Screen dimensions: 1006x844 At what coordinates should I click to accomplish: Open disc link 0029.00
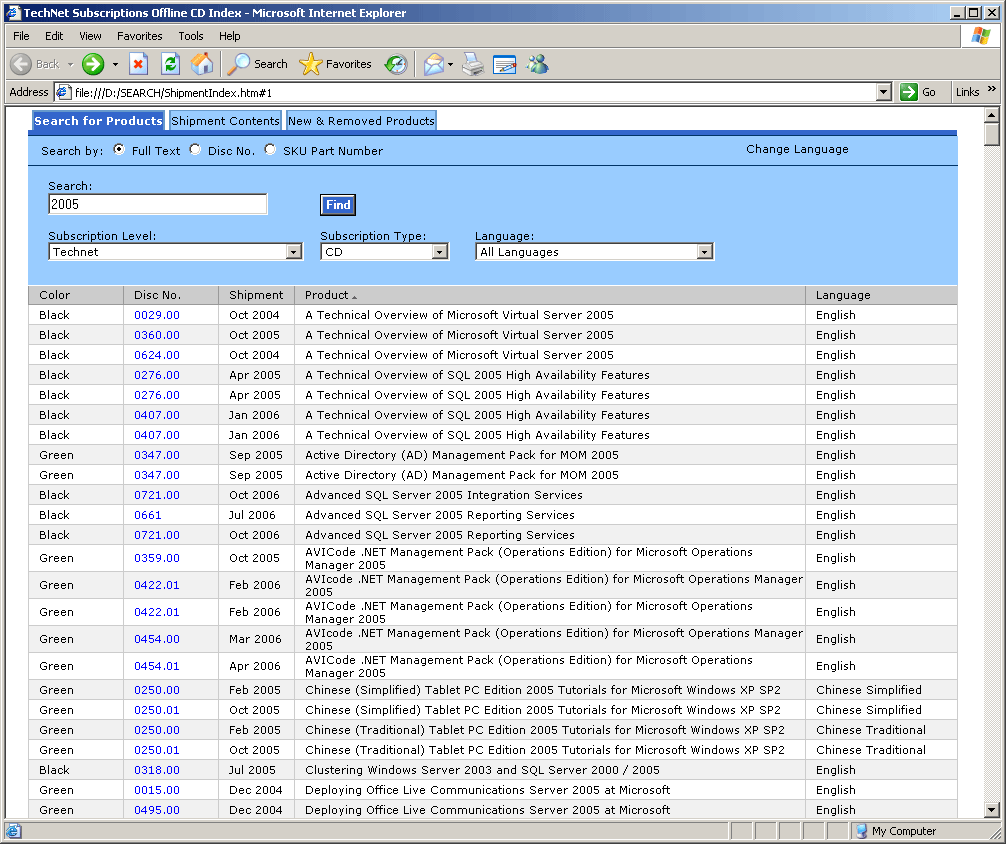click(x=157, y=315)
